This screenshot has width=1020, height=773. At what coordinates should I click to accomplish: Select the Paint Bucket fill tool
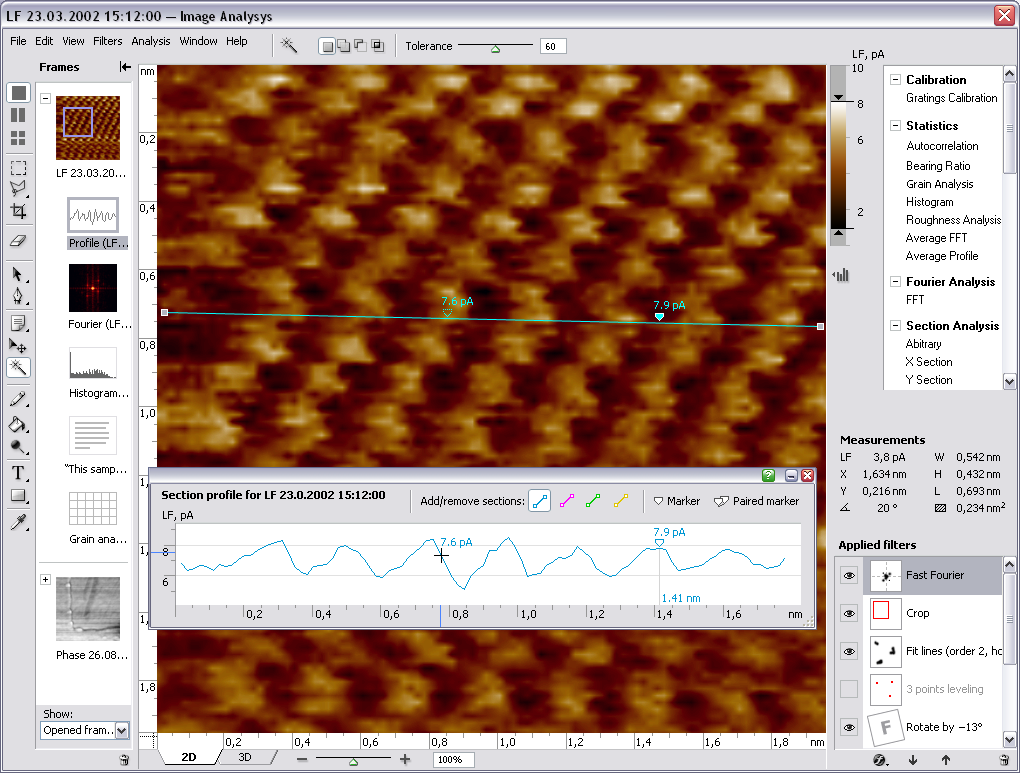(18, 424)
